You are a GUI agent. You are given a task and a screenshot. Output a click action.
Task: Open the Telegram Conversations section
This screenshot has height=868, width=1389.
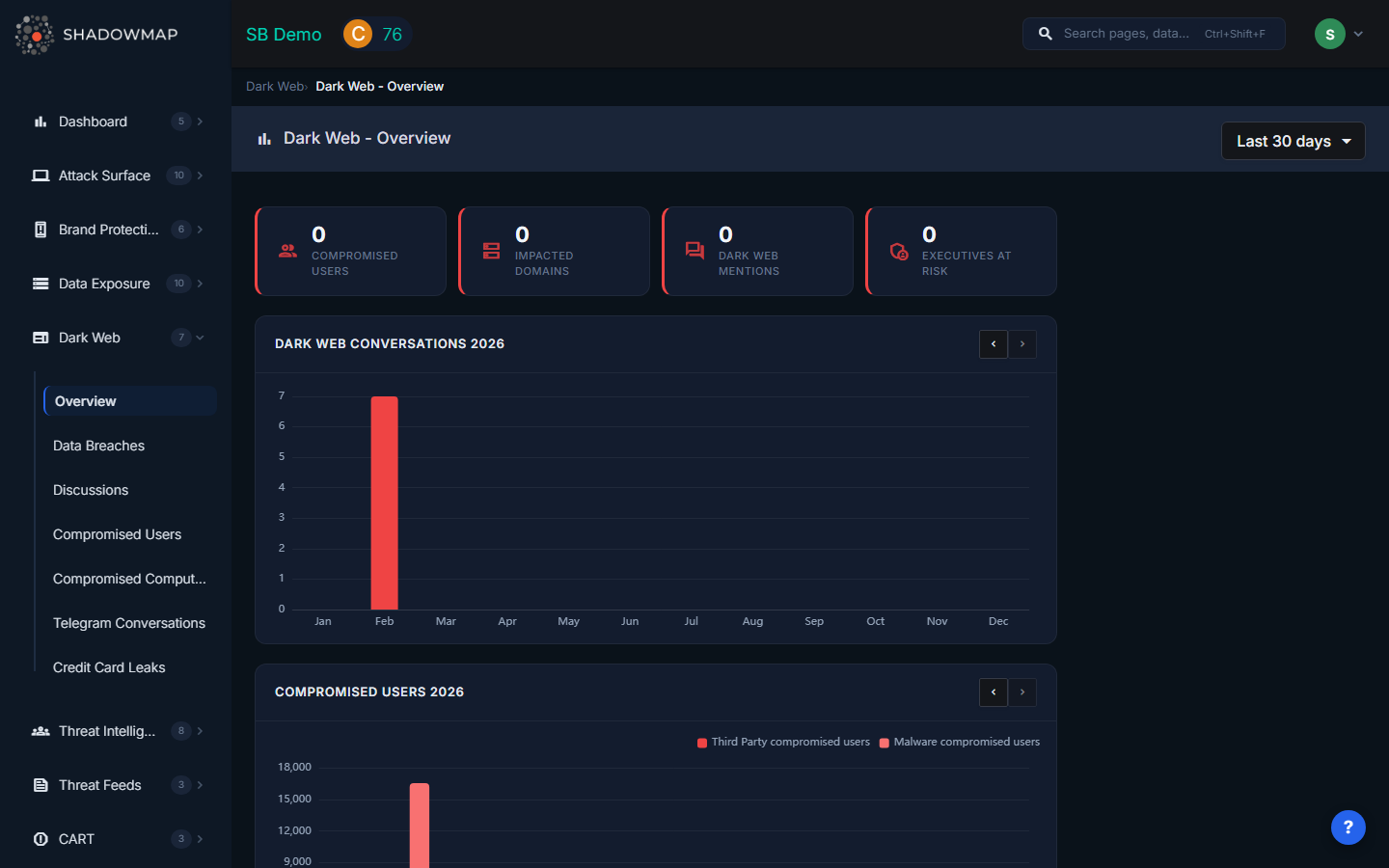[128, 622]
